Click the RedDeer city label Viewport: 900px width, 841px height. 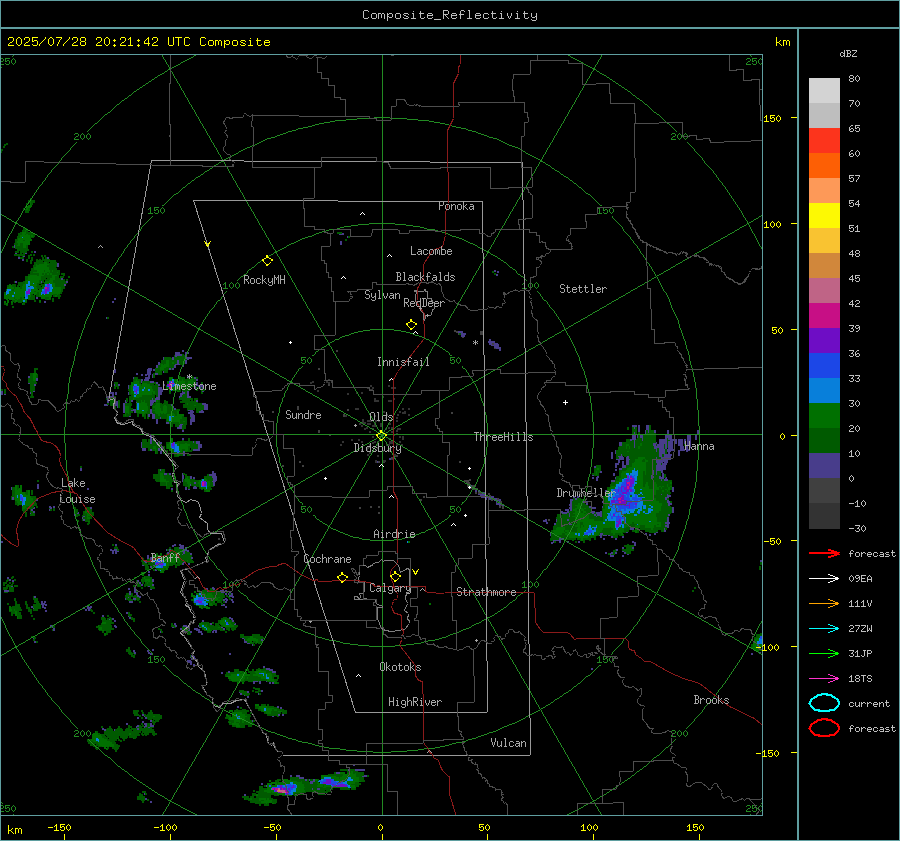pyautogui.click(x=424, y=303)
